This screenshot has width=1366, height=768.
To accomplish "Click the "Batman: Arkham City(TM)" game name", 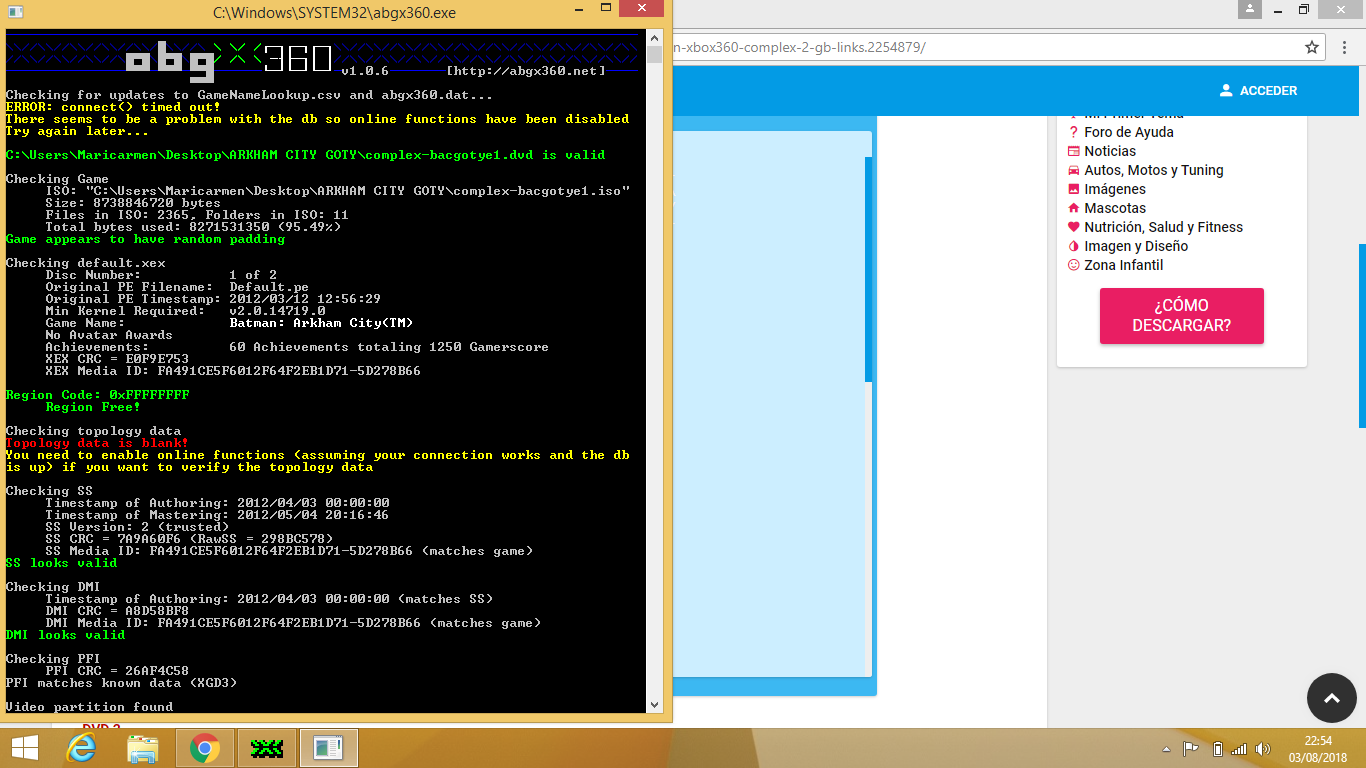I will tap(321, 323).
